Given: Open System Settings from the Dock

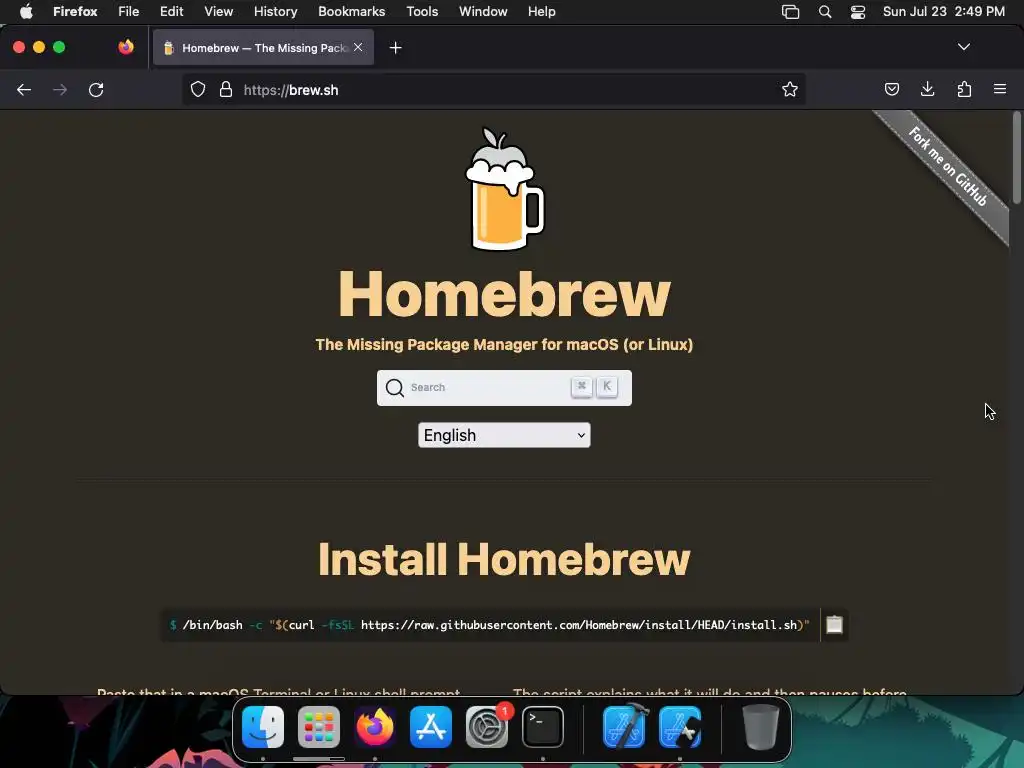Looking at the screenshot, I should click(x=487, y=727).
